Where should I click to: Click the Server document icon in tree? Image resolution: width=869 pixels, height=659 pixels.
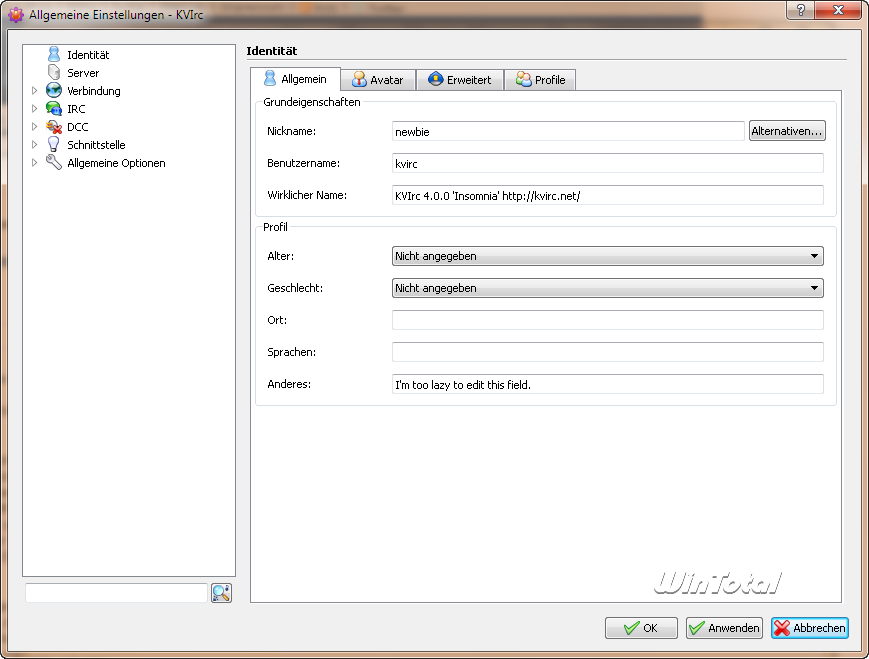point(54,73)
